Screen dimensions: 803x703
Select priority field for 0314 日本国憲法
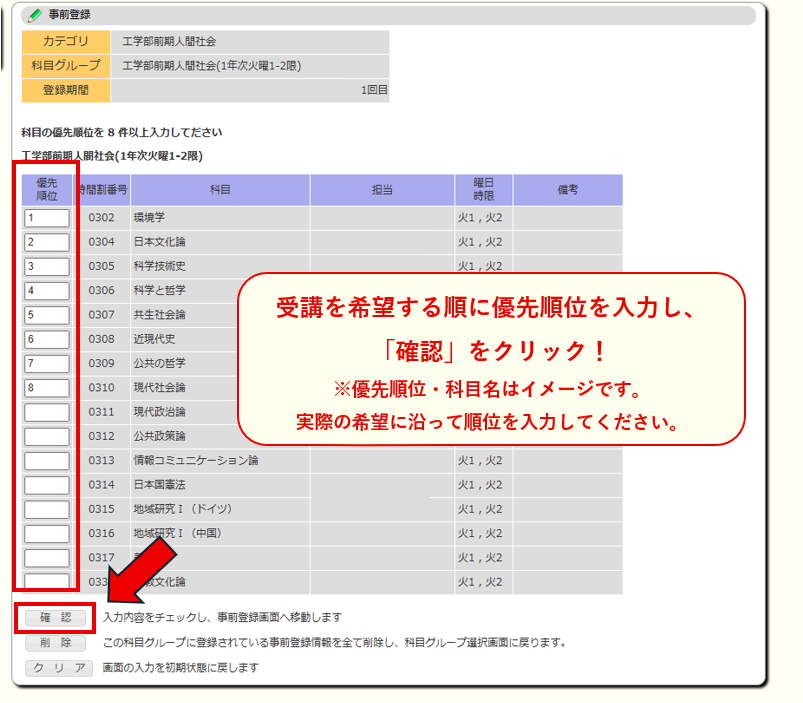click(47, 485)
